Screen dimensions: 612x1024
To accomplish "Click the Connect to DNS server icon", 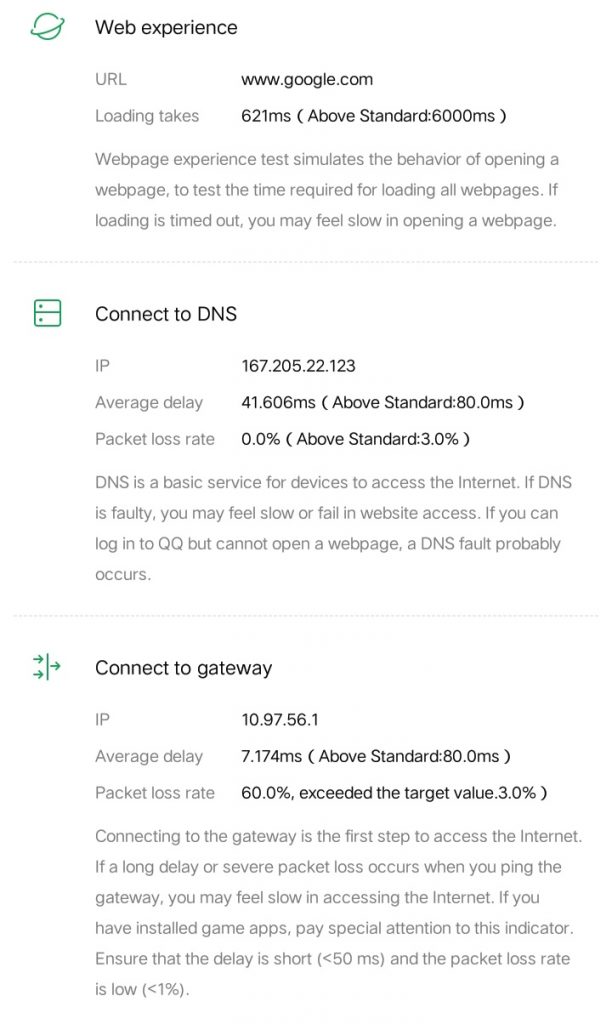I will pos(47,313).
